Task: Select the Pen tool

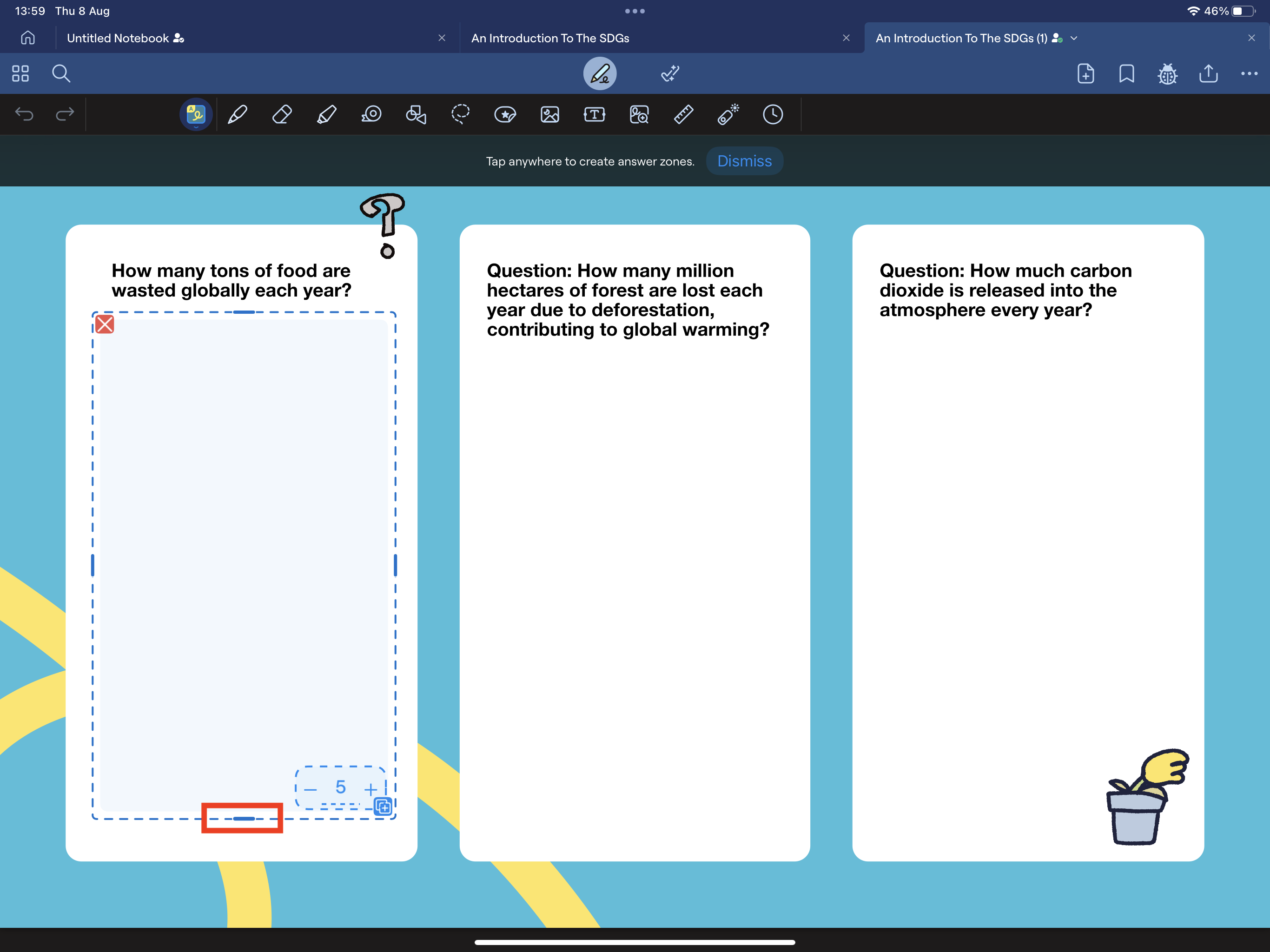Action: (x=237, y=115)
